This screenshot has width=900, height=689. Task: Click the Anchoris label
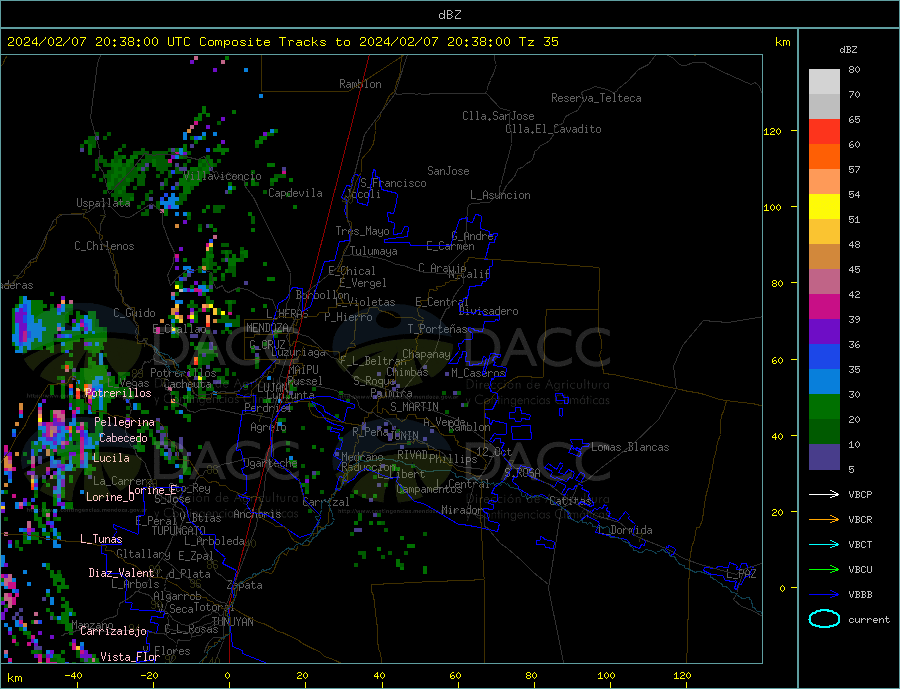tap(257, 514)
